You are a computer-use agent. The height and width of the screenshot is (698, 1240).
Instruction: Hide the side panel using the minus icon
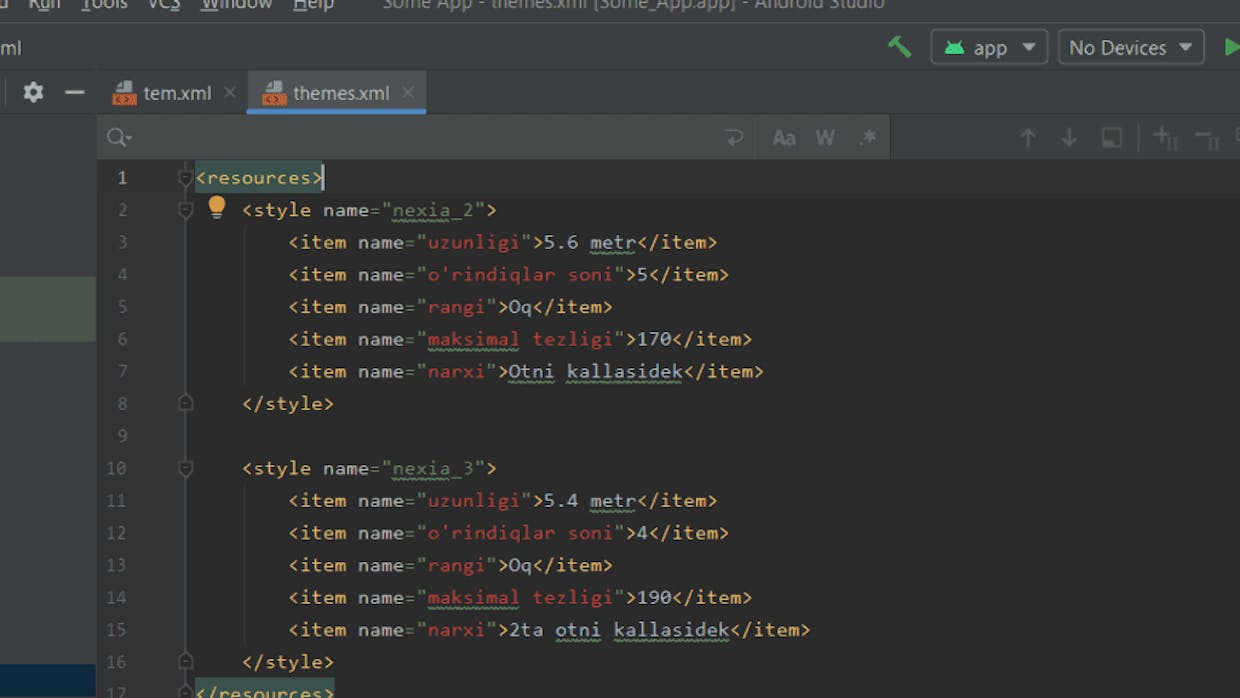tap(75, 92)
